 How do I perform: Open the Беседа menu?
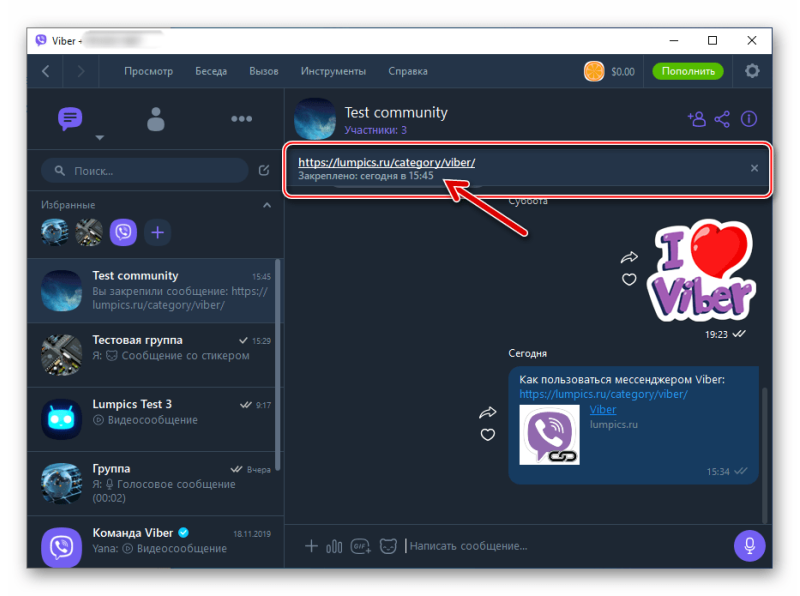point(211,71)
